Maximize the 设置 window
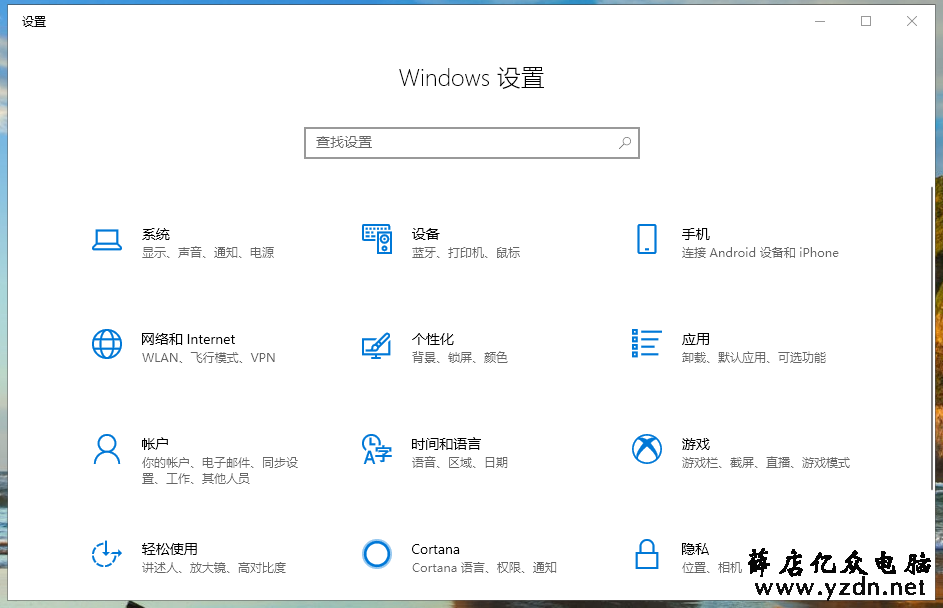943x608 pixels. click(x=866, y=22)
